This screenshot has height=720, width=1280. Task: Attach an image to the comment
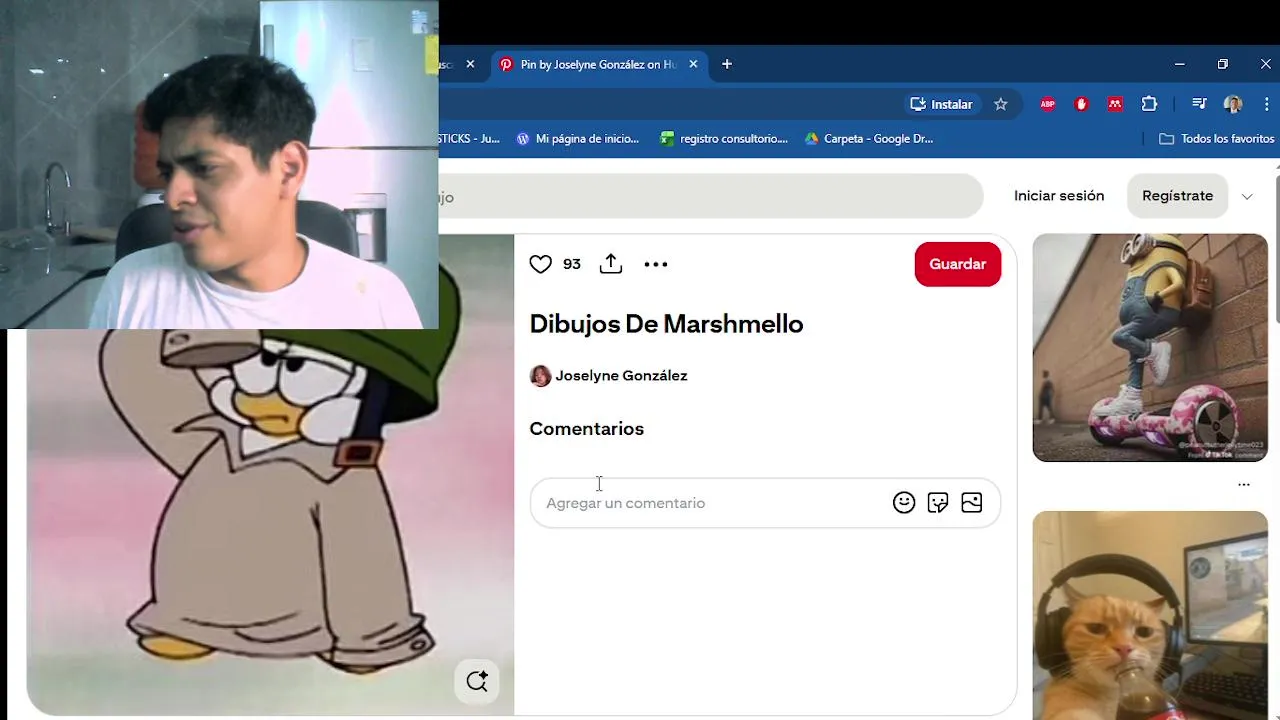click(x=972, y=503)
